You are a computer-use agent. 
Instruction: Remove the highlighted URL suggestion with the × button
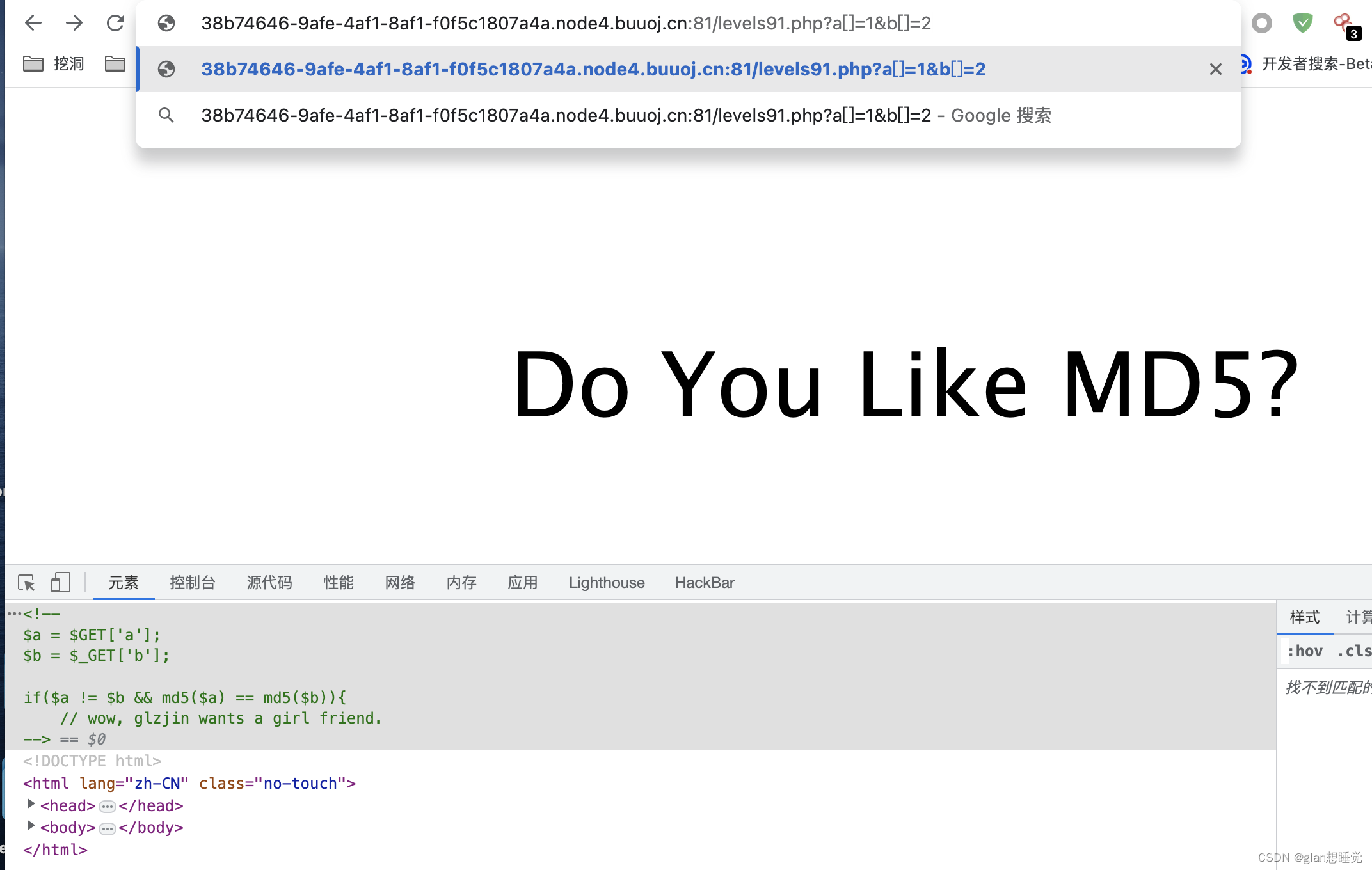1215,68
